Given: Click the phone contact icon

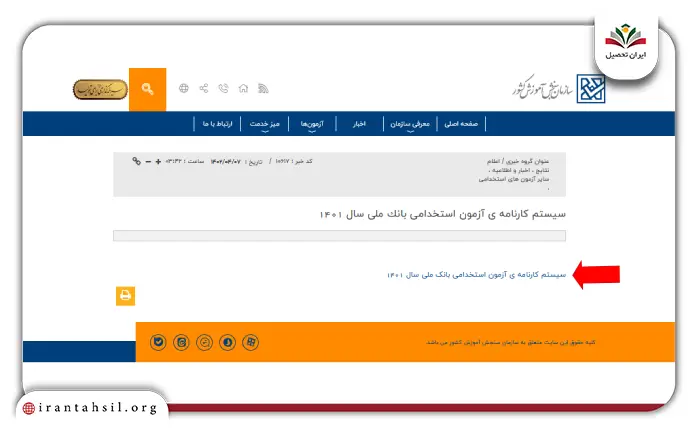Looking at the screenshot, I should point(223,88).
